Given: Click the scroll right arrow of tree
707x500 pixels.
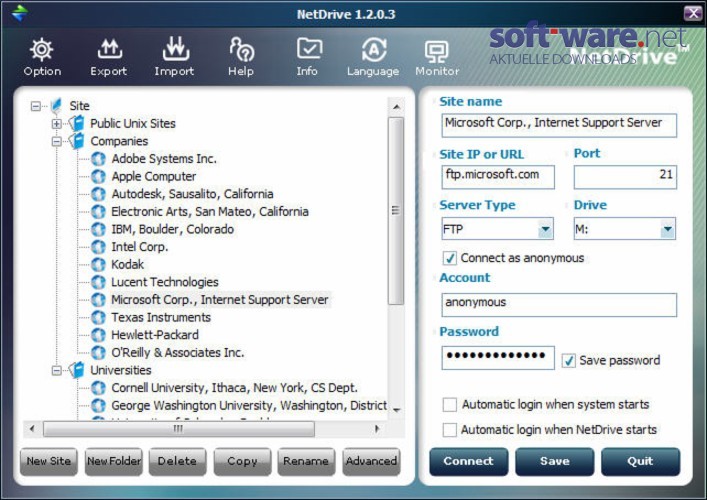Looking at the screenshot, I should pyautogui.click(x=377, y=429).
